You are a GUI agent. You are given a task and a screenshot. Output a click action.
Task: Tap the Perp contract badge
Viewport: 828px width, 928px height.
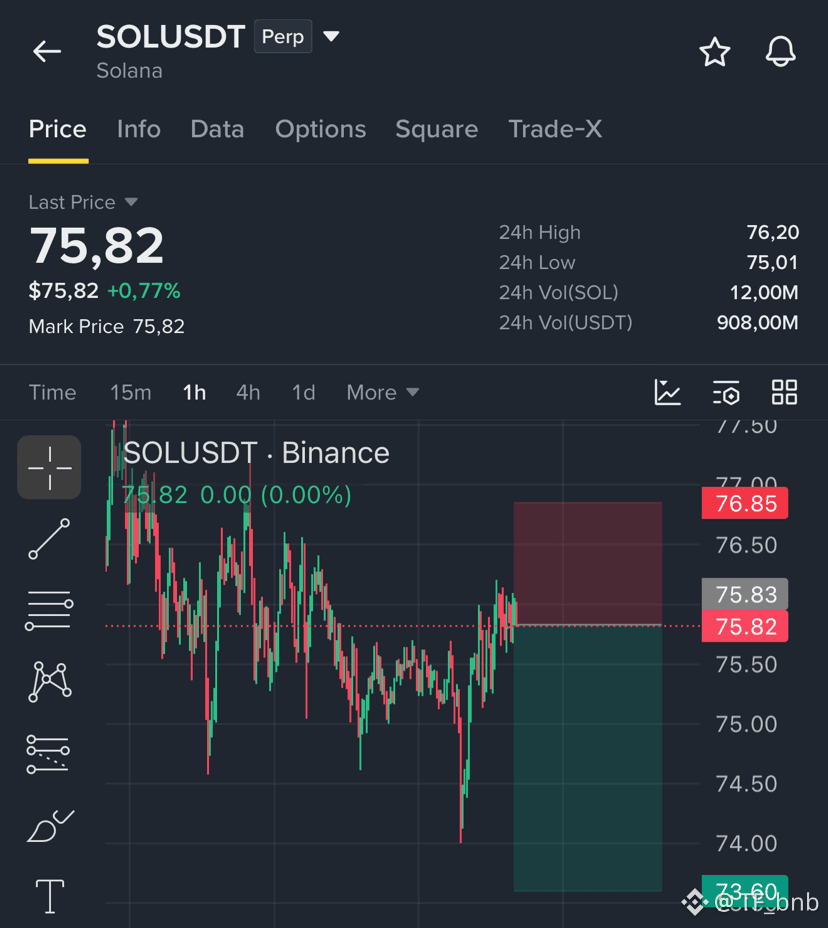(283, 37)
